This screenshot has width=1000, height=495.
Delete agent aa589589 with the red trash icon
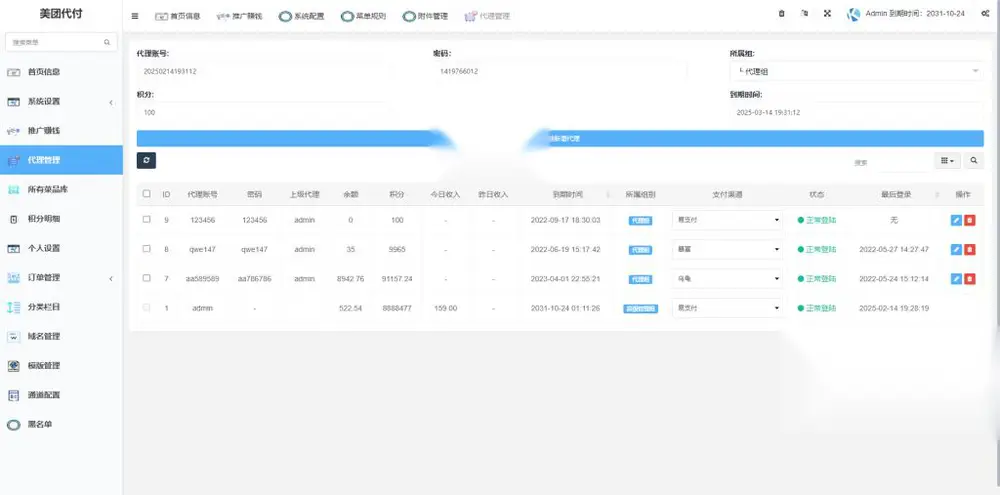pyautogui.click(x=969, y=279)
